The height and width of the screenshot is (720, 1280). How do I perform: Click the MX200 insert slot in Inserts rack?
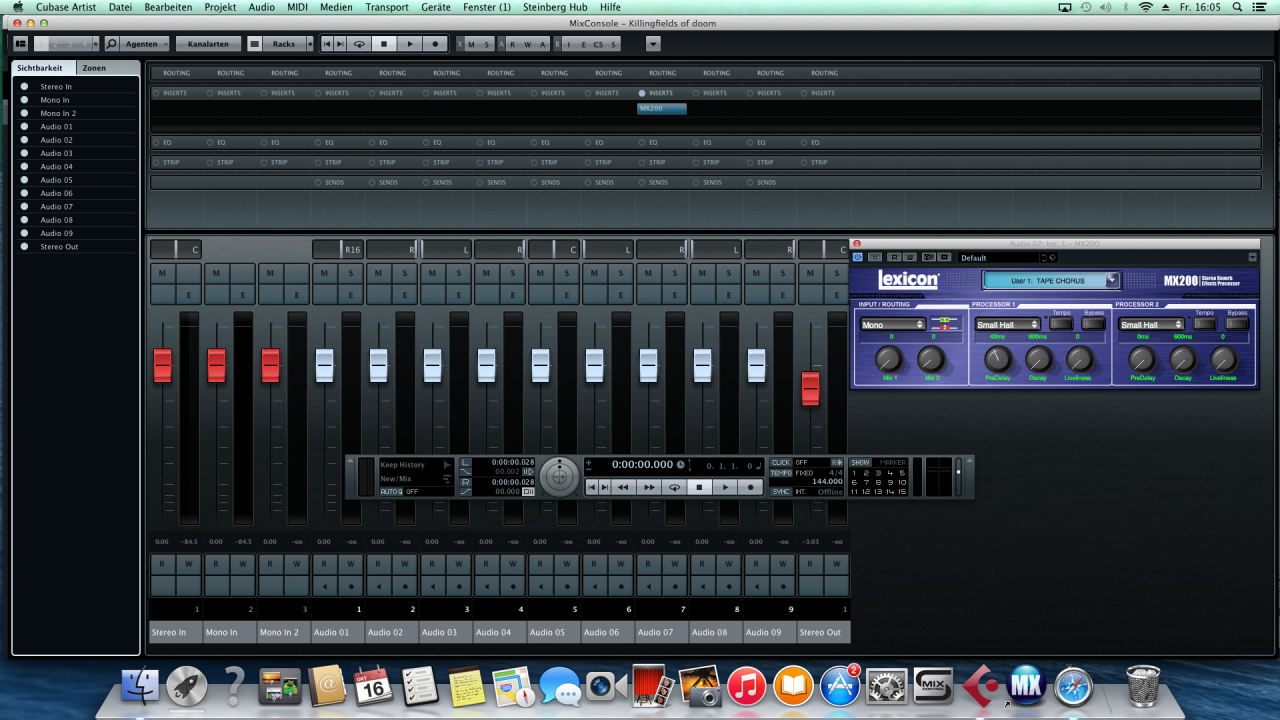[x=662, y=108]
